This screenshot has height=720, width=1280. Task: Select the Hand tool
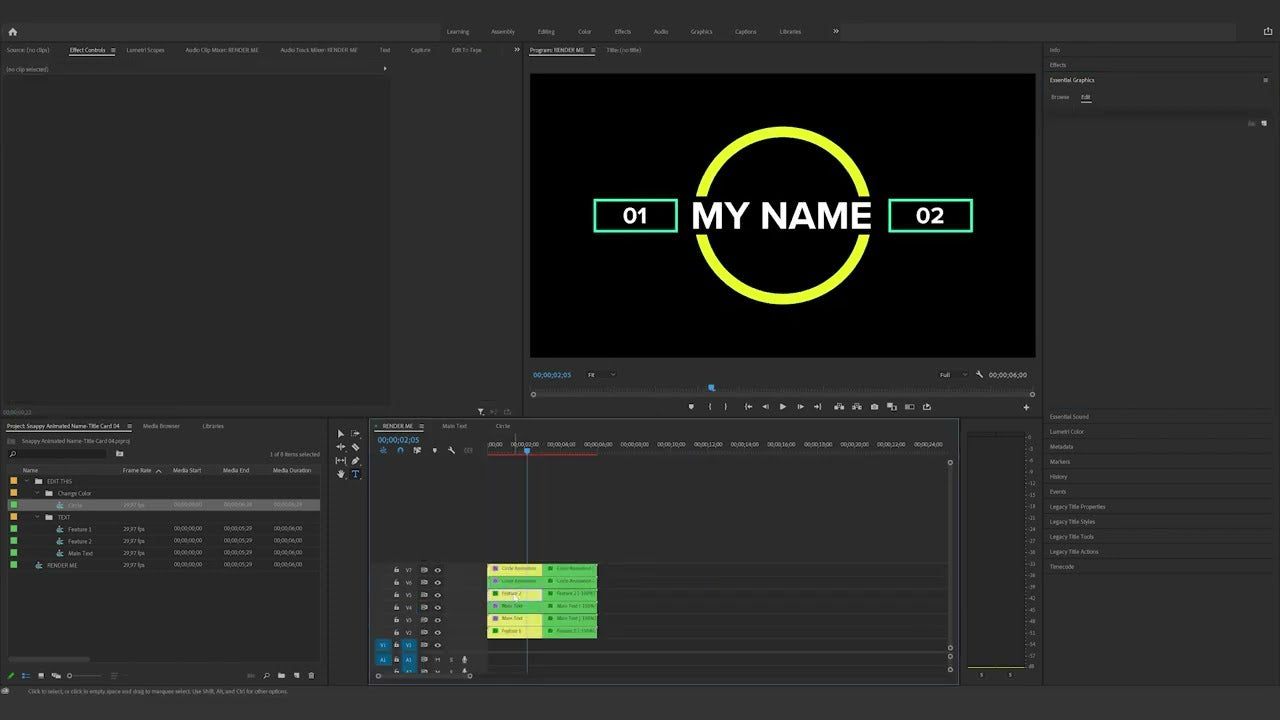click(341, 474)
